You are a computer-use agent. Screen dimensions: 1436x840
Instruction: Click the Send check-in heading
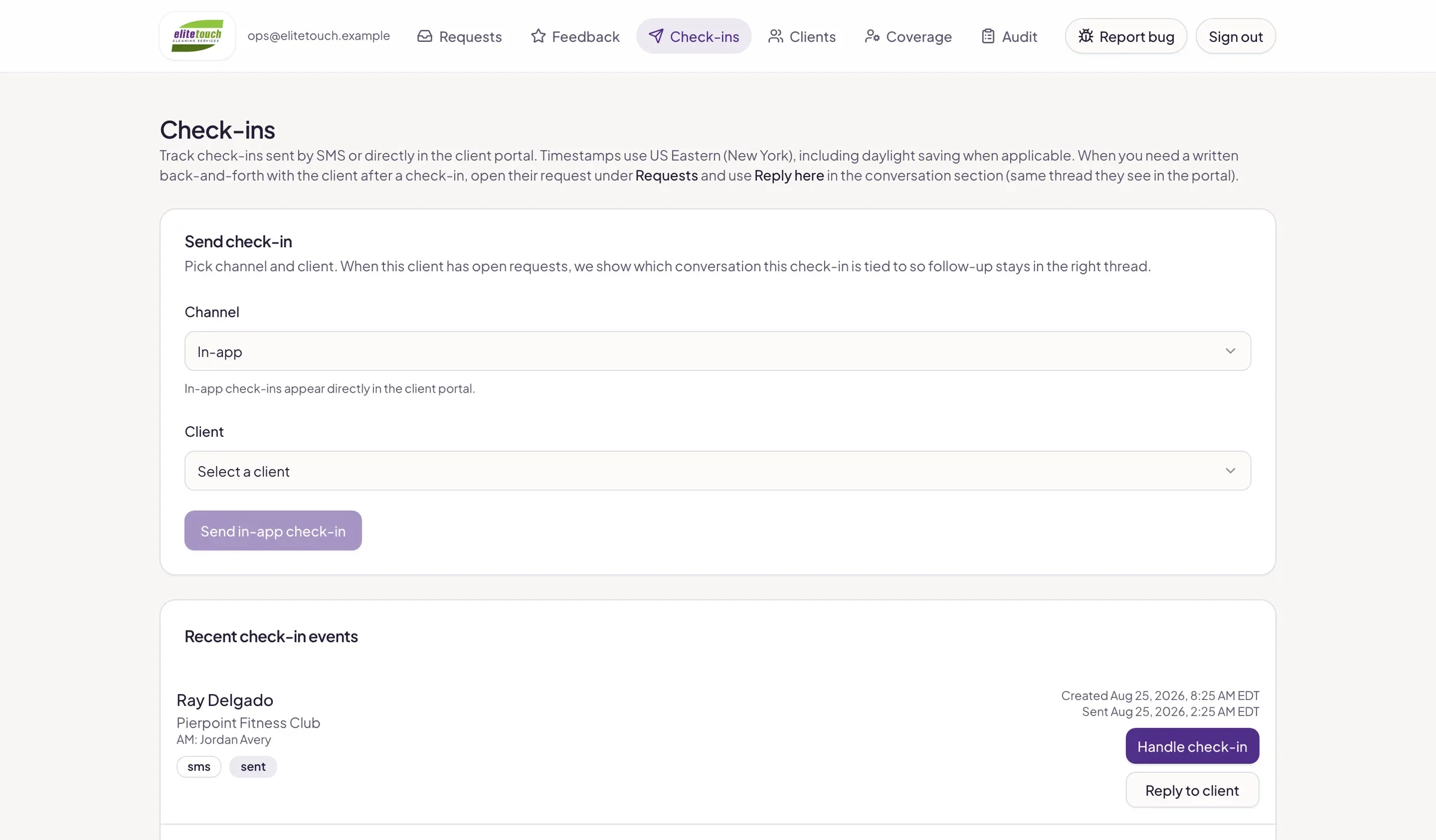click(238, 241)
